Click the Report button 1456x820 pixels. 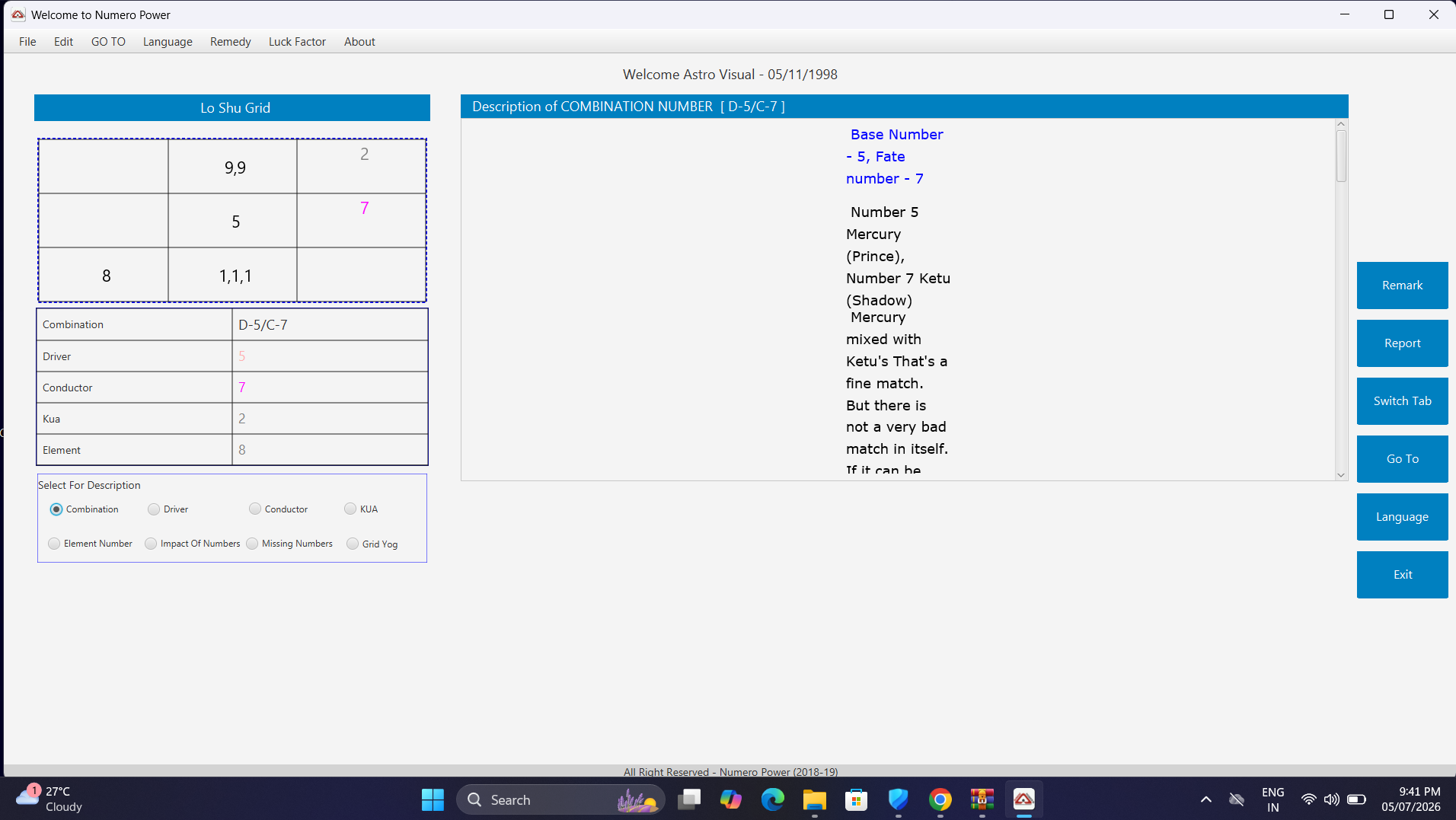[1402, 343]
